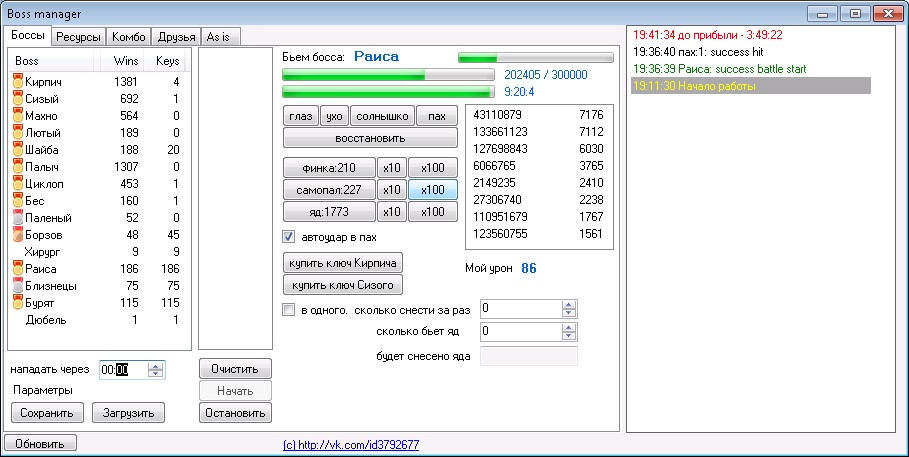Hit the пах attack button
The width and height of the screenshot is (909, 457).
pyautogui.click(x=437, y=117)
